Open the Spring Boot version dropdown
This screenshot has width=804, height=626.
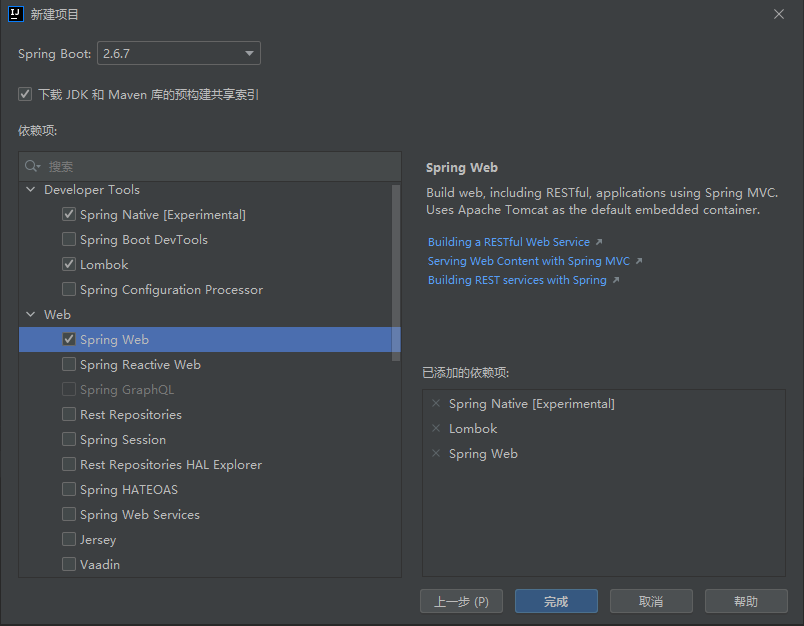click(179, 53)
